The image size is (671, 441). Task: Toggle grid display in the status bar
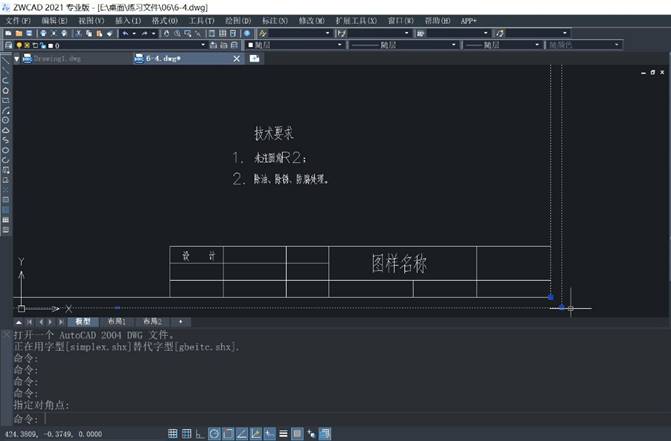point(187,434)
